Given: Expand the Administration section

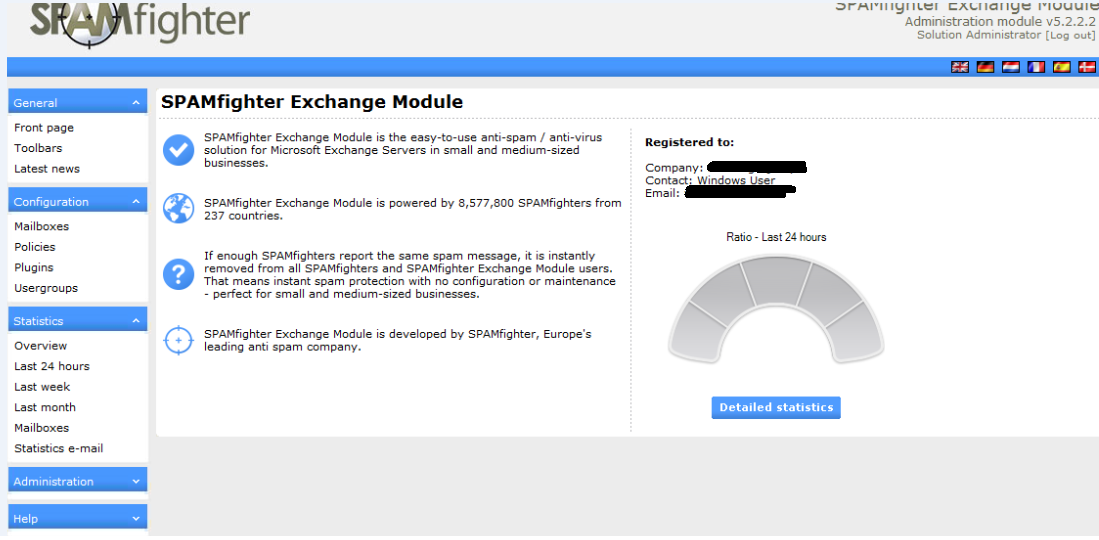Looking at the screenshot, I should (x=136, y=482).
